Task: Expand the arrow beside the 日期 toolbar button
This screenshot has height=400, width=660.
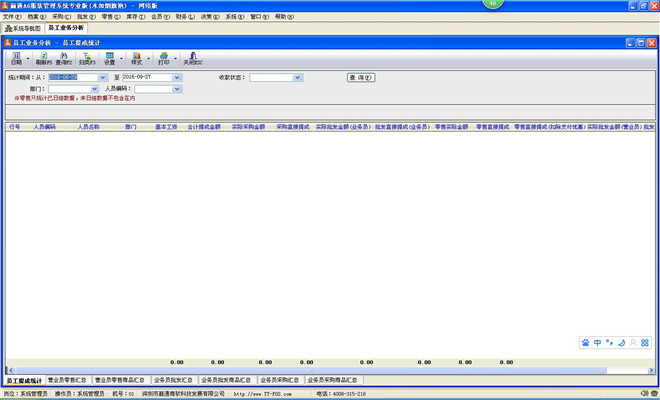Action: (28, 59)
